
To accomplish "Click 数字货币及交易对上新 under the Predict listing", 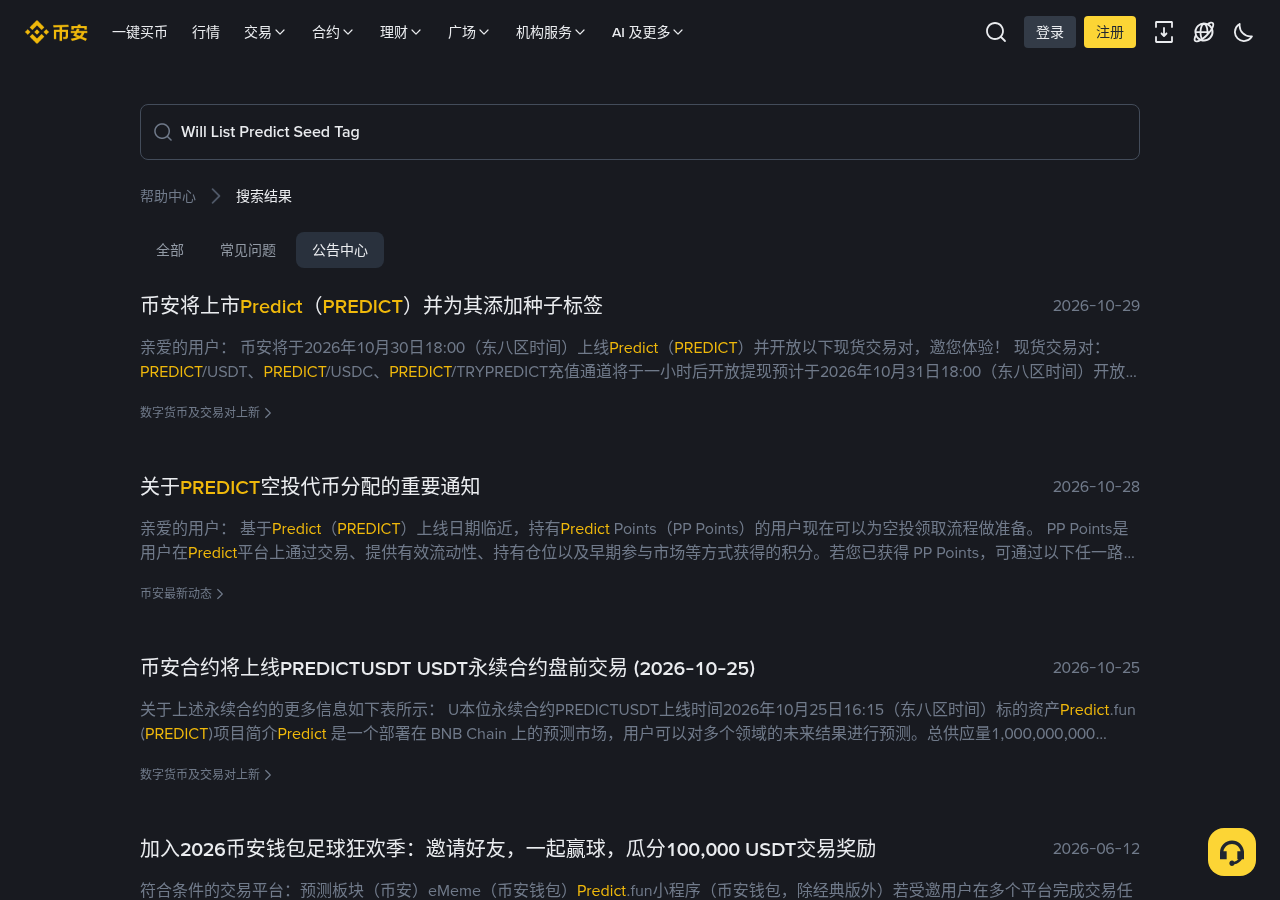I will coord(206,412).
